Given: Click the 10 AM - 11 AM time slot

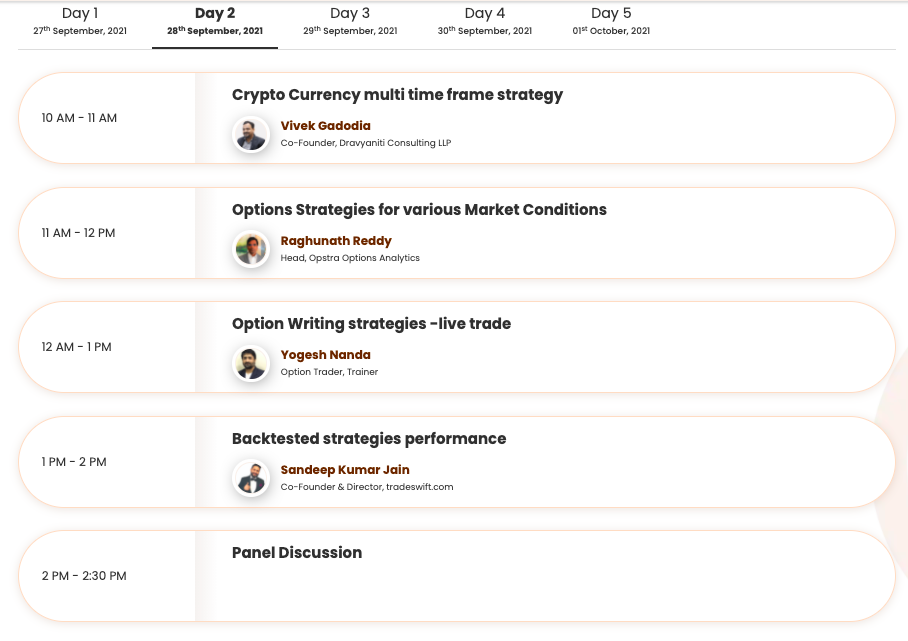Looking at the screenshot, I should click(x=79, y=118).
